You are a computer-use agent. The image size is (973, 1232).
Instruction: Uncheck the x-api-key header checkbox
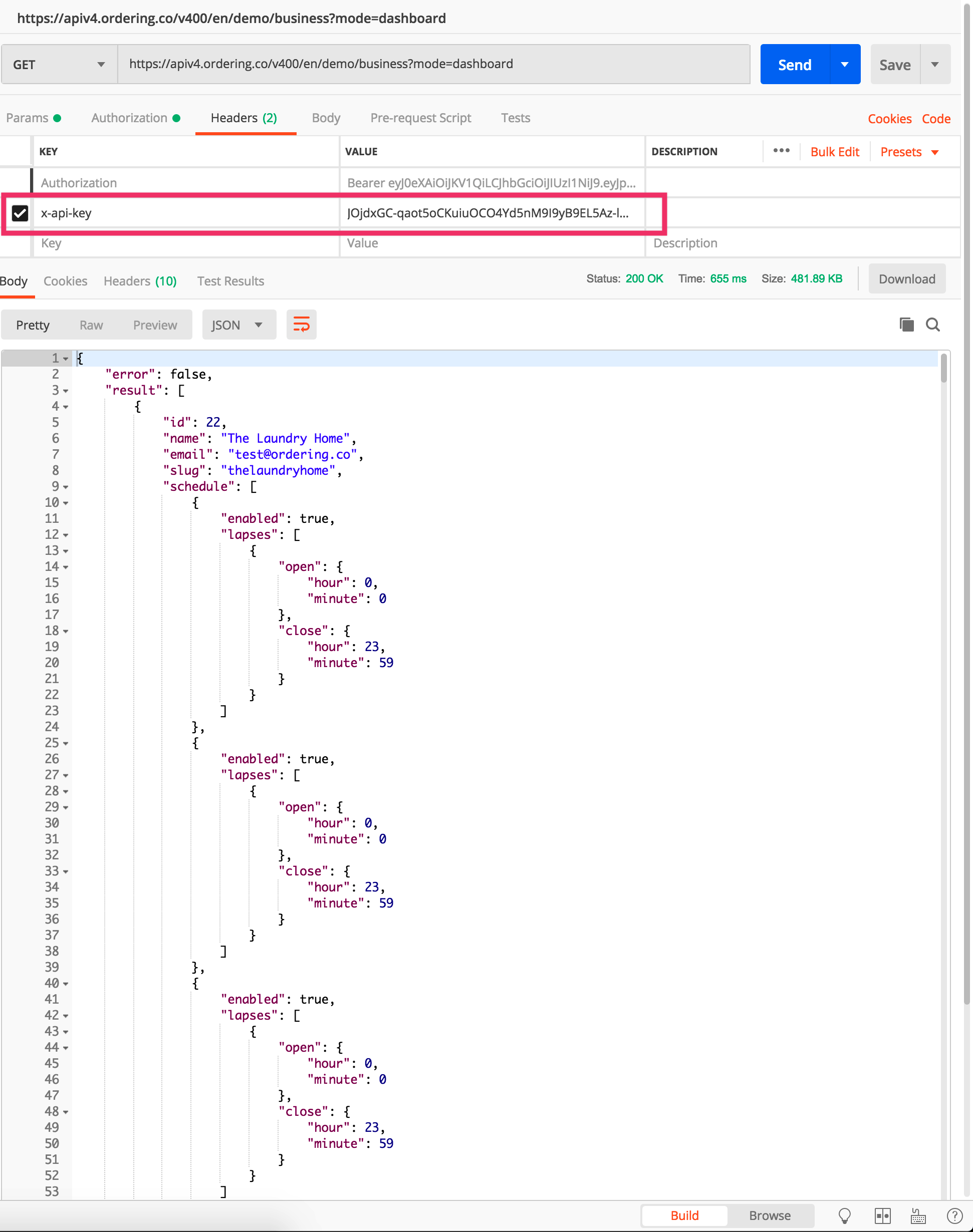pyautogui.click(x=20, y=213)
